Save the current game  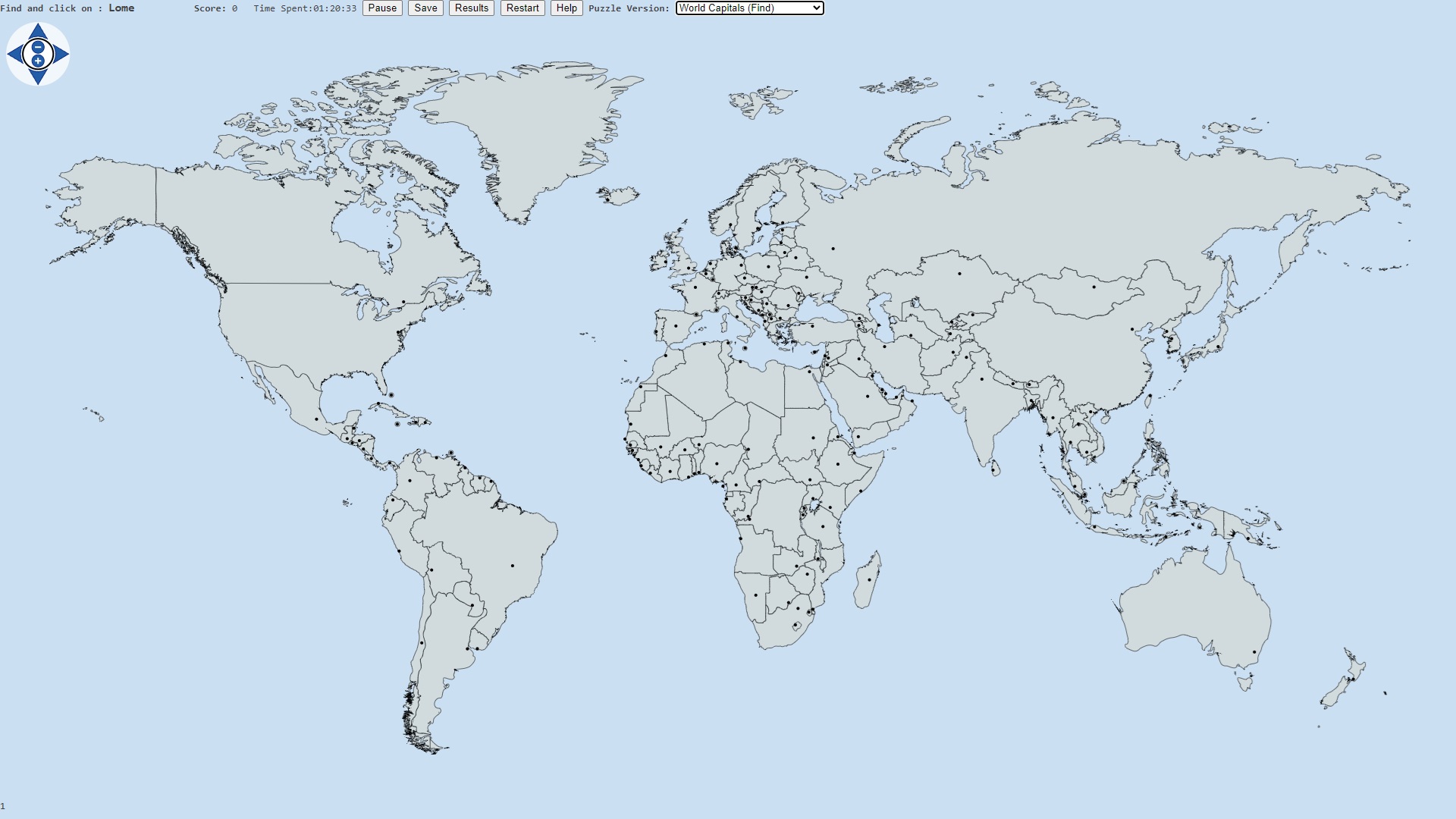(x=425, y=8)
